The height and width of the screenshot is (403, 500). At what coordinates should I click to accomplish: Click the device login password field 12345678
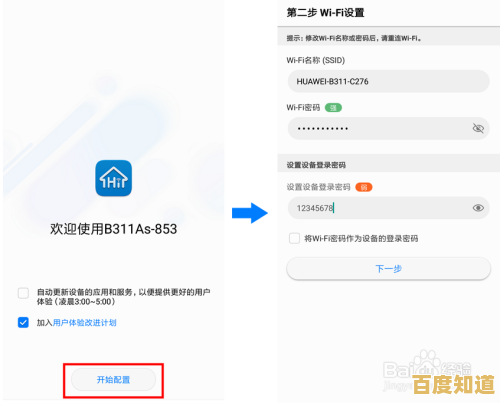coord(388,208)
